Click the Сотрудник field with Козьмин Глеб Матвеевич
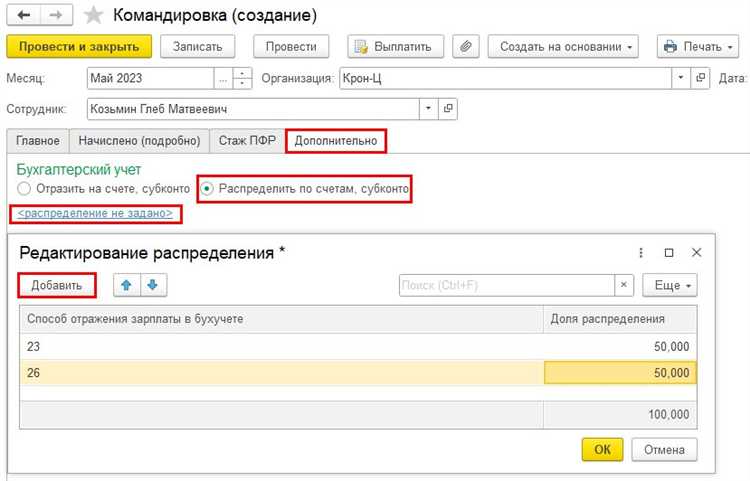 point(253,109)
